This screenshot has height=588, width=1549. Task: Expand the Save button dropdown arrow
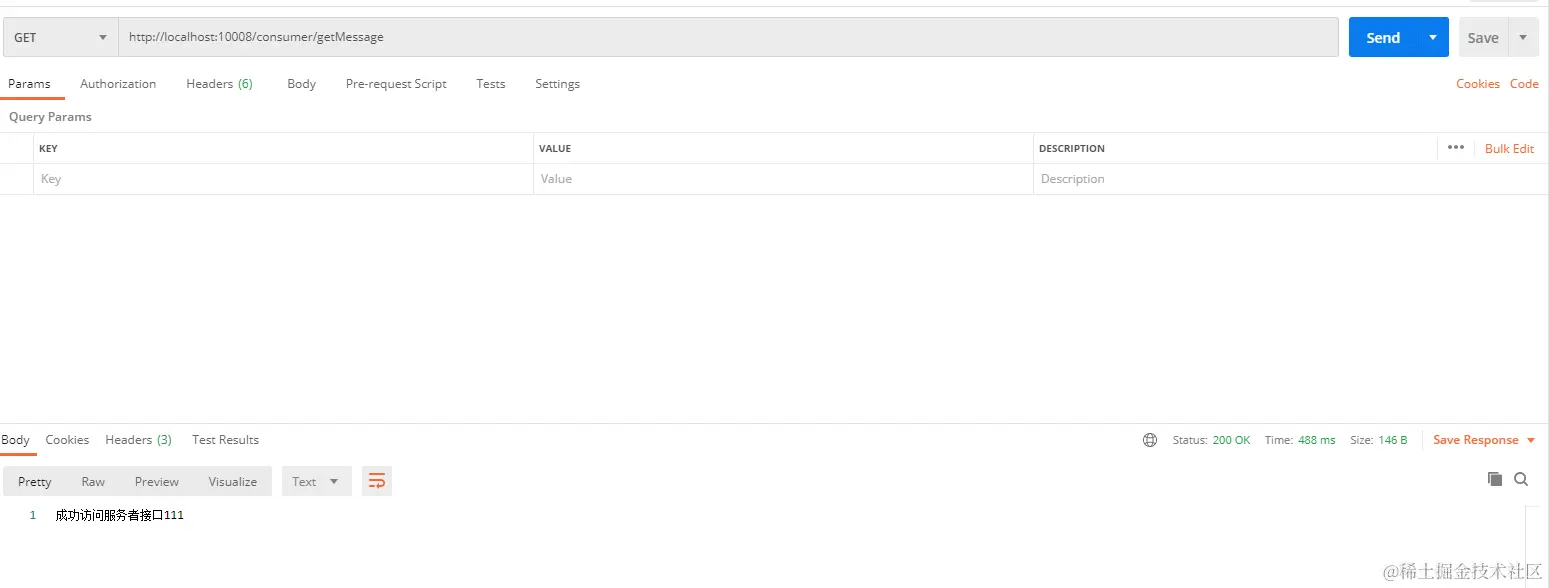point(1523,37)
